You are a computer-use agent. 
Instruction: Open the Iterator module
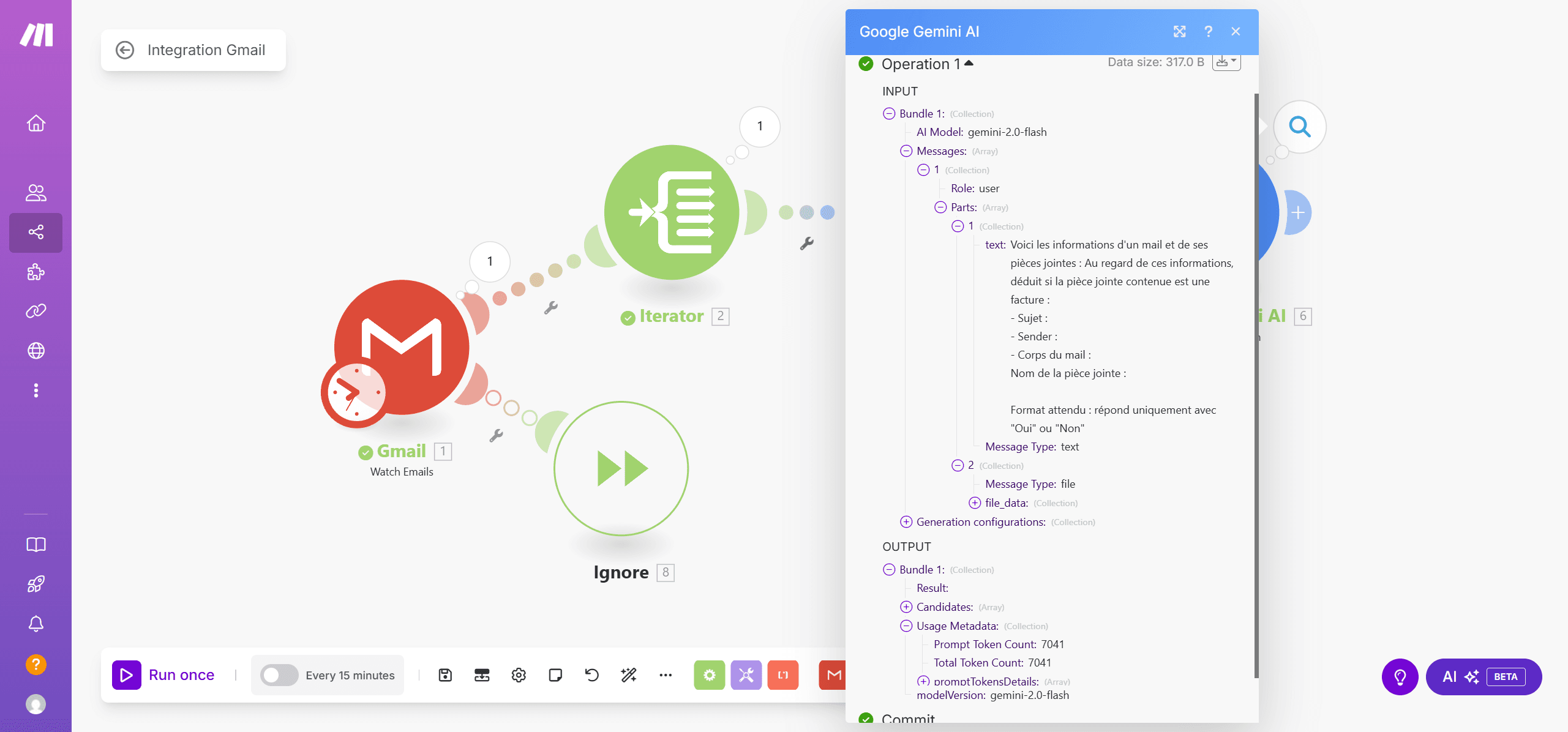[x=672, y=212]
